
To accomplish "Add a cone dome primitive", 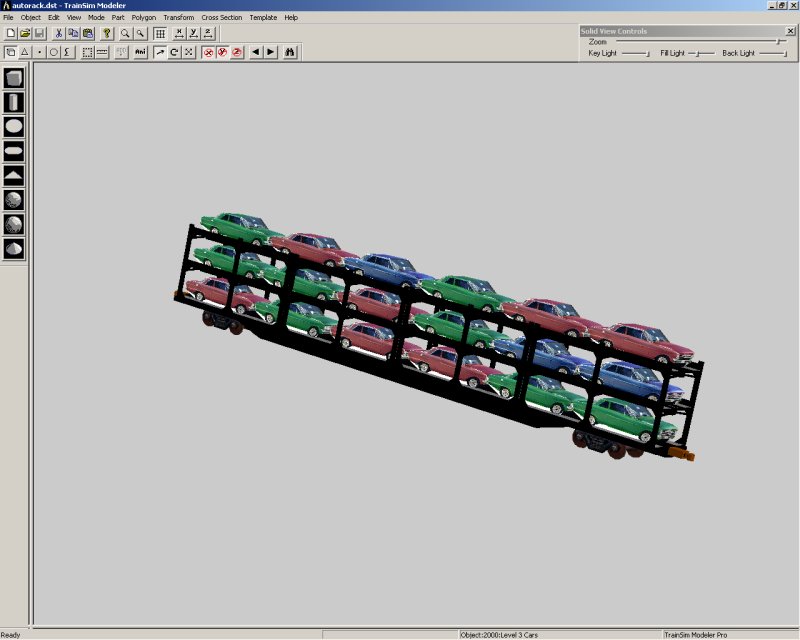I will (x=14, y=249).
